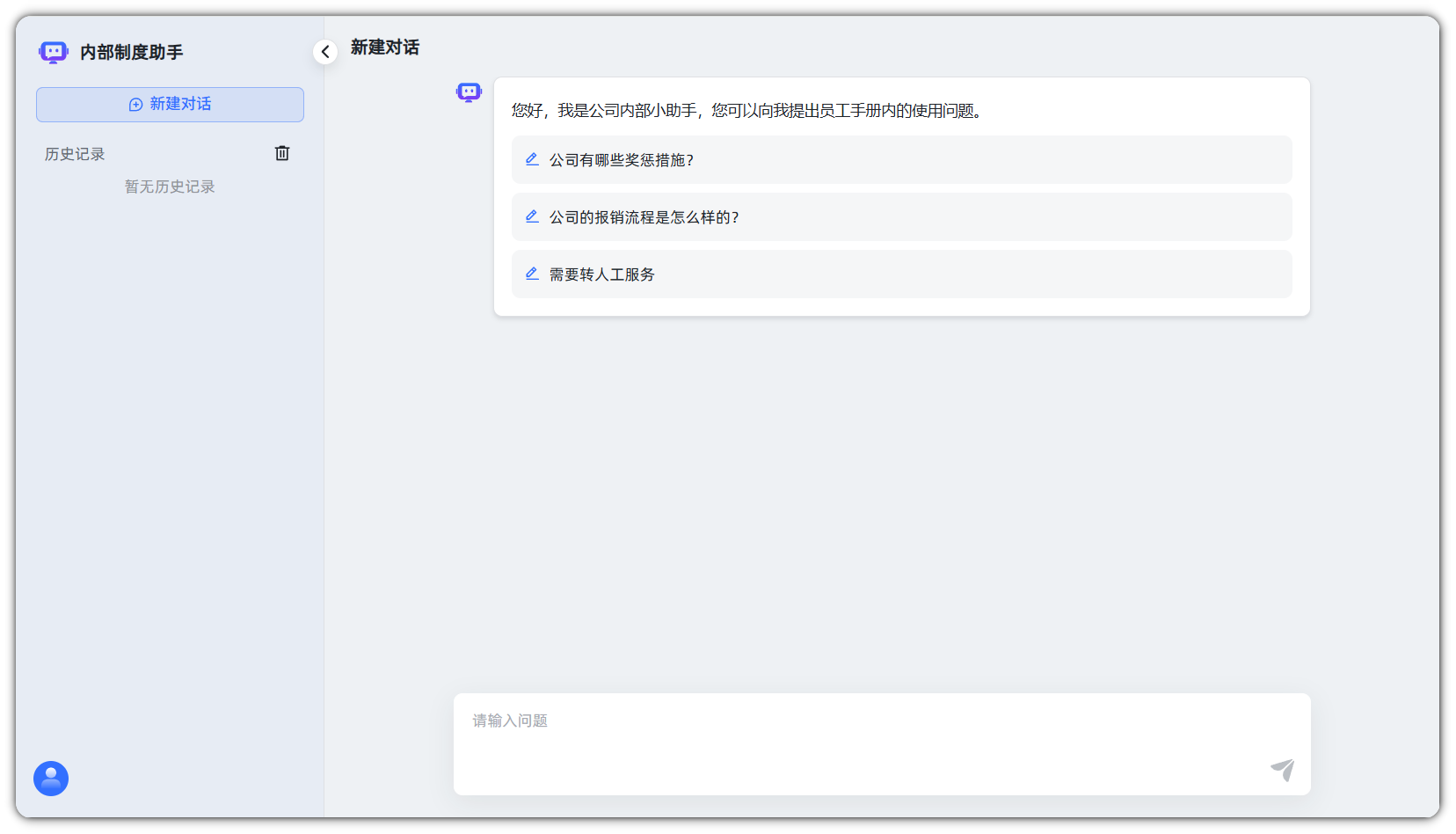Click pencil icon next to 公司的报销流程
This screenshot has height=834, width=1456.
532,216
